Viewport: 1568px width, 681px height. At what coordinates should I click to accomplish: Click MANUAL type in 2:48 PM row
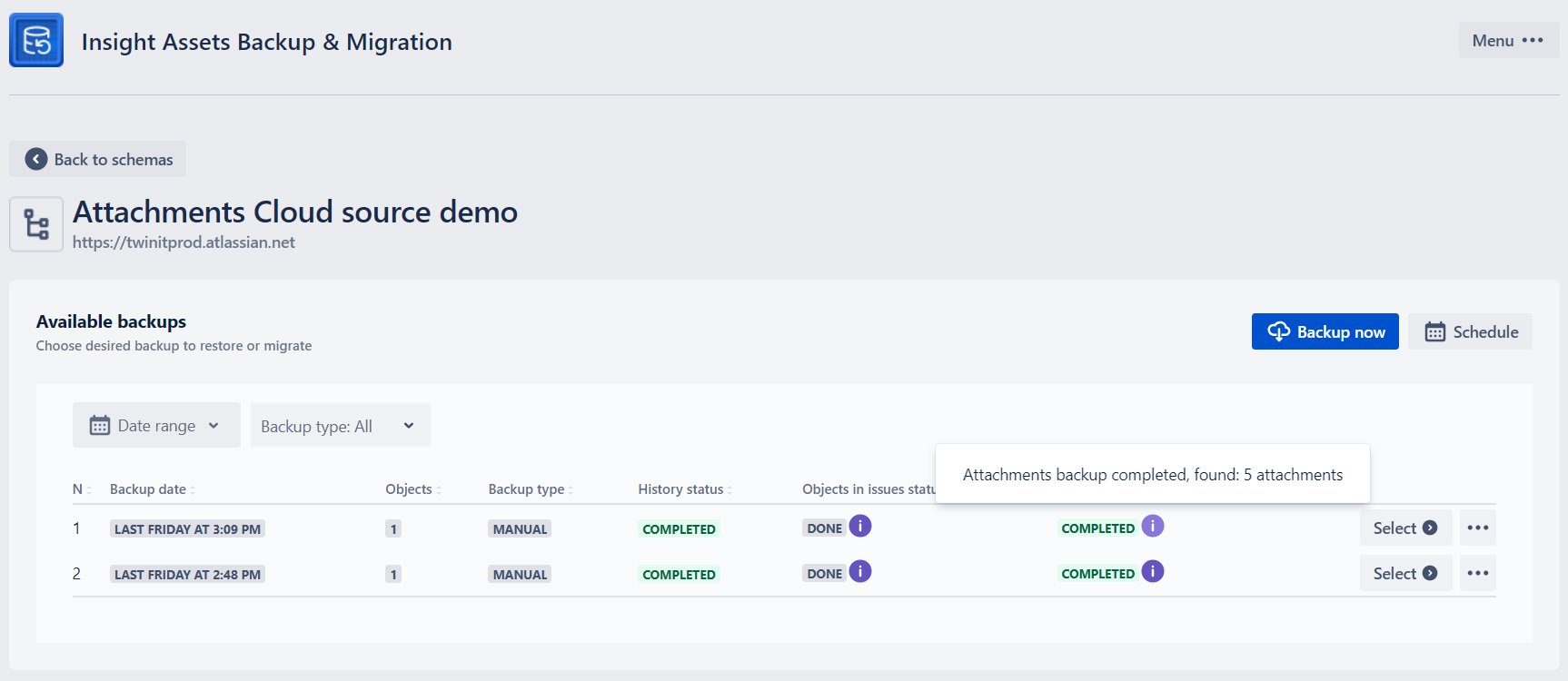(520, 575)
